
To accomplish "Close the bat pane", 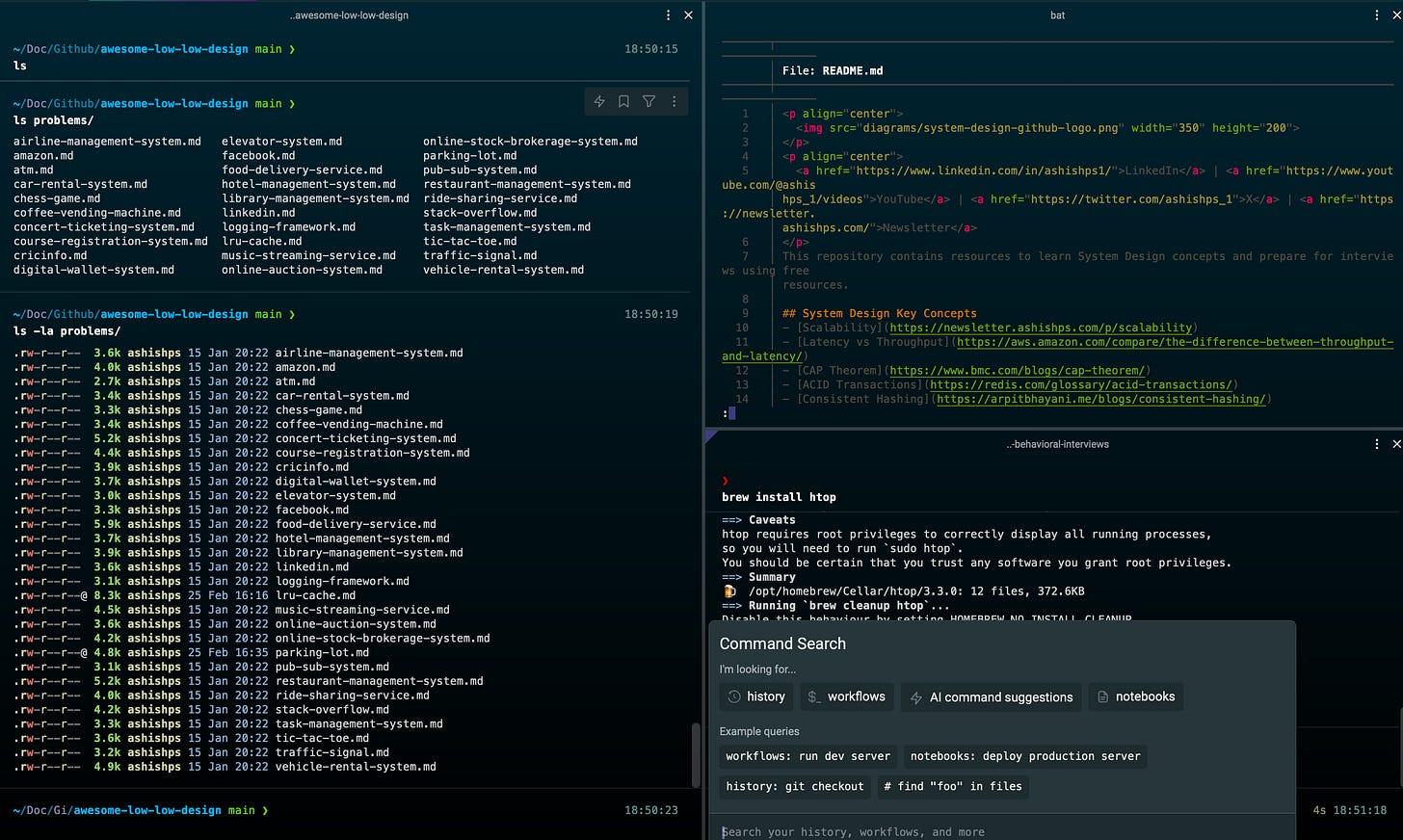I will (1396, 15).
